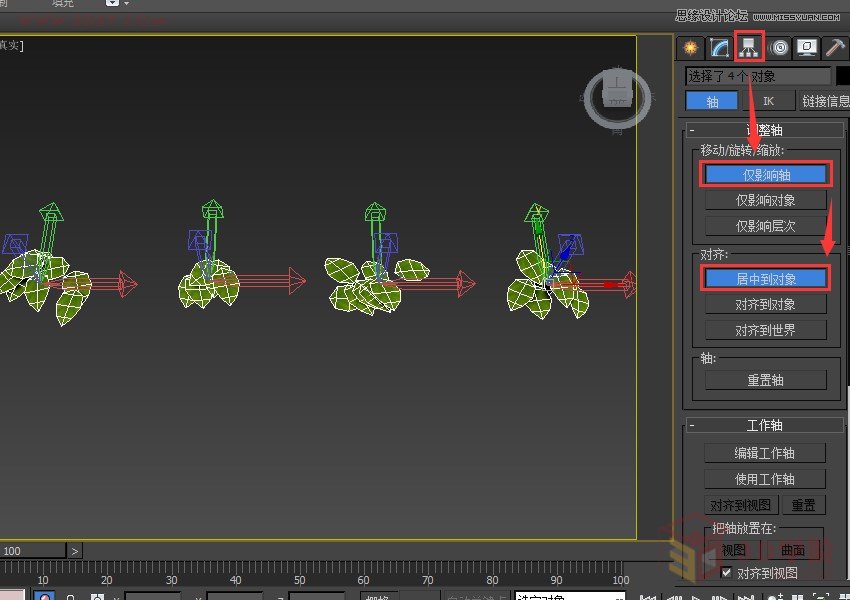Open the Utilities hammer tab
Viewport: 850px width, 600px height.
(x=835, y=47)
